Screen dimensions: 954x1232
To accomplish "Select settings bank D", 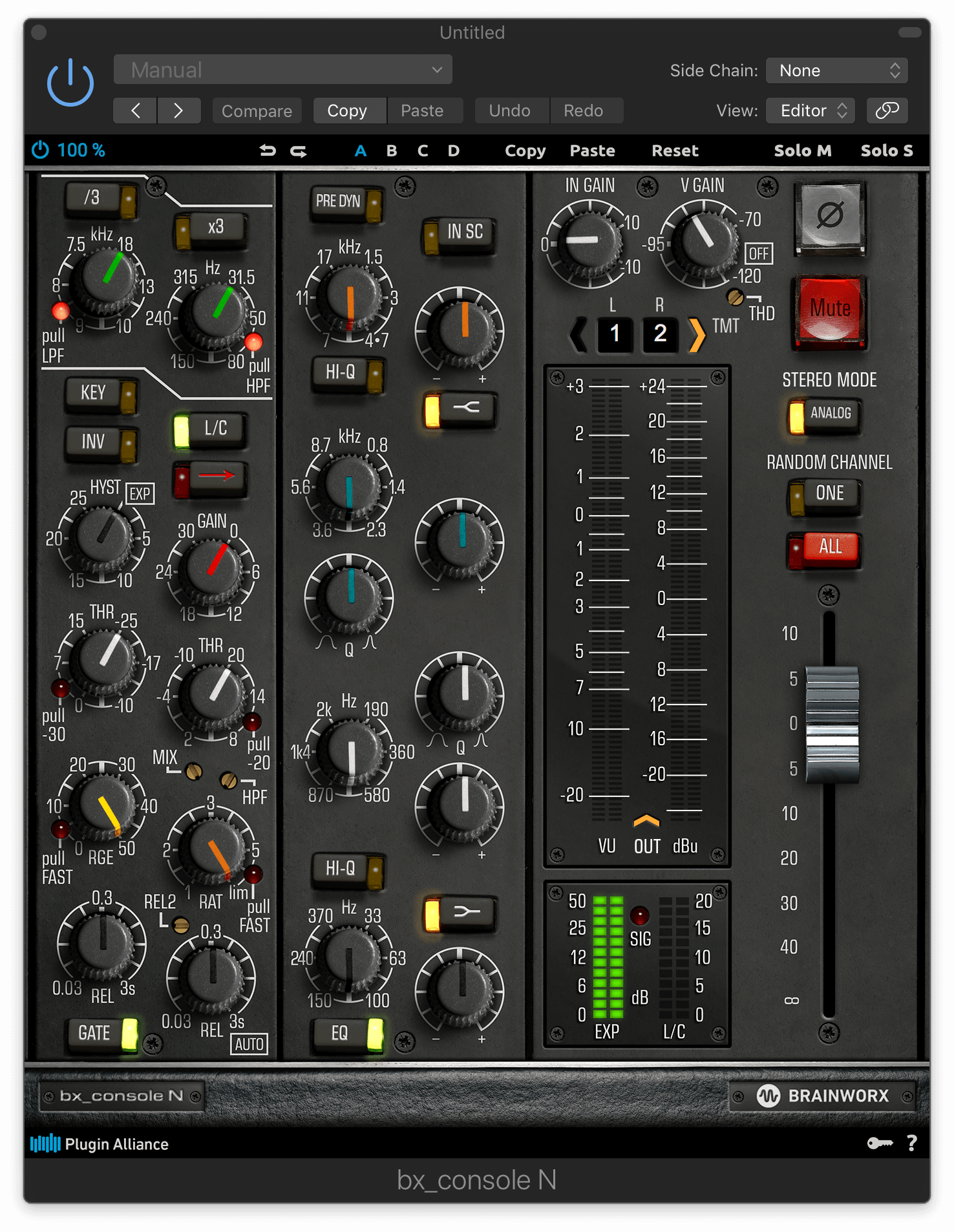I will point(454,151).
